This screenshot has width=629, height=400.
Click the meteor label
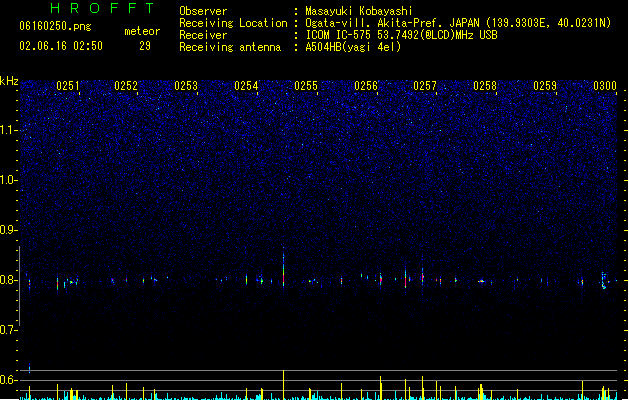(142, 31)
